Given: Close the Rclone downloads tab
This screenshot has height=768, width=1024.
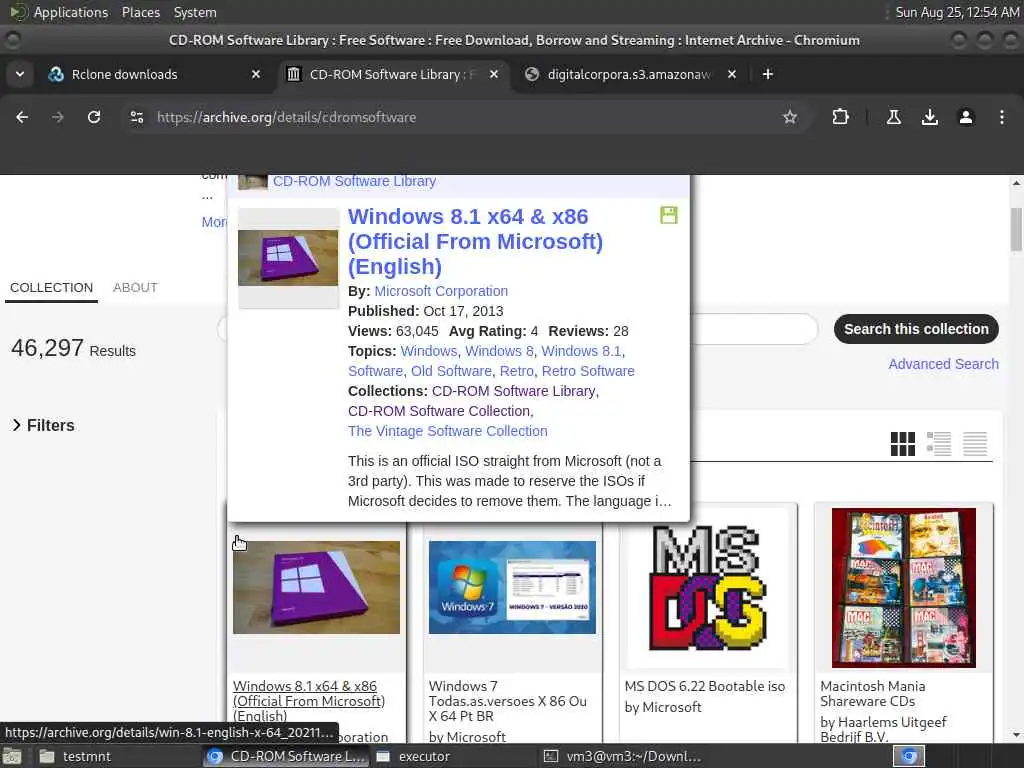Looking at the screenshot, I should click(256, 74).
